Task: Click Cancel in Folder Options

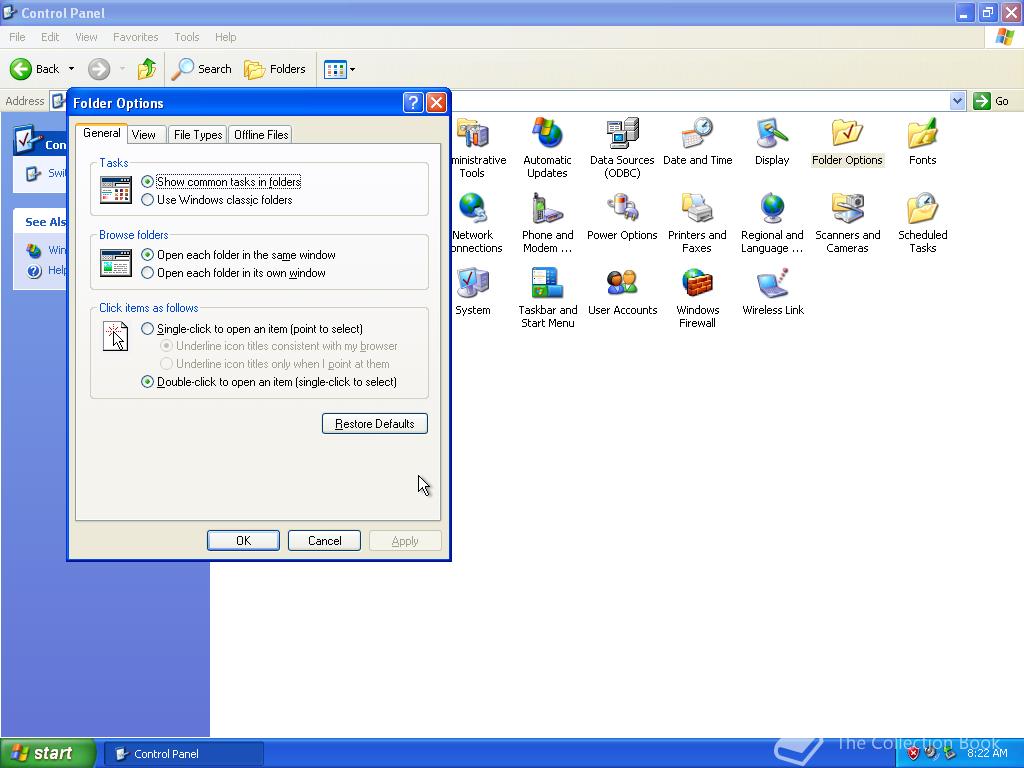Action: click(325, 541)
